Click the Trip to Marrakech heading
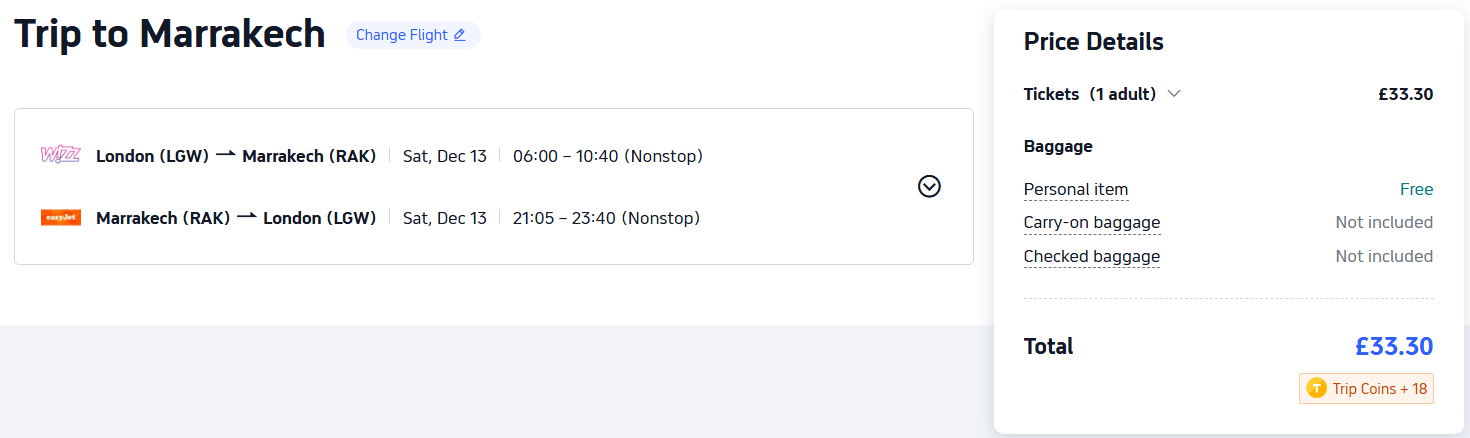Screen dimensions: 1470x438 170,34
